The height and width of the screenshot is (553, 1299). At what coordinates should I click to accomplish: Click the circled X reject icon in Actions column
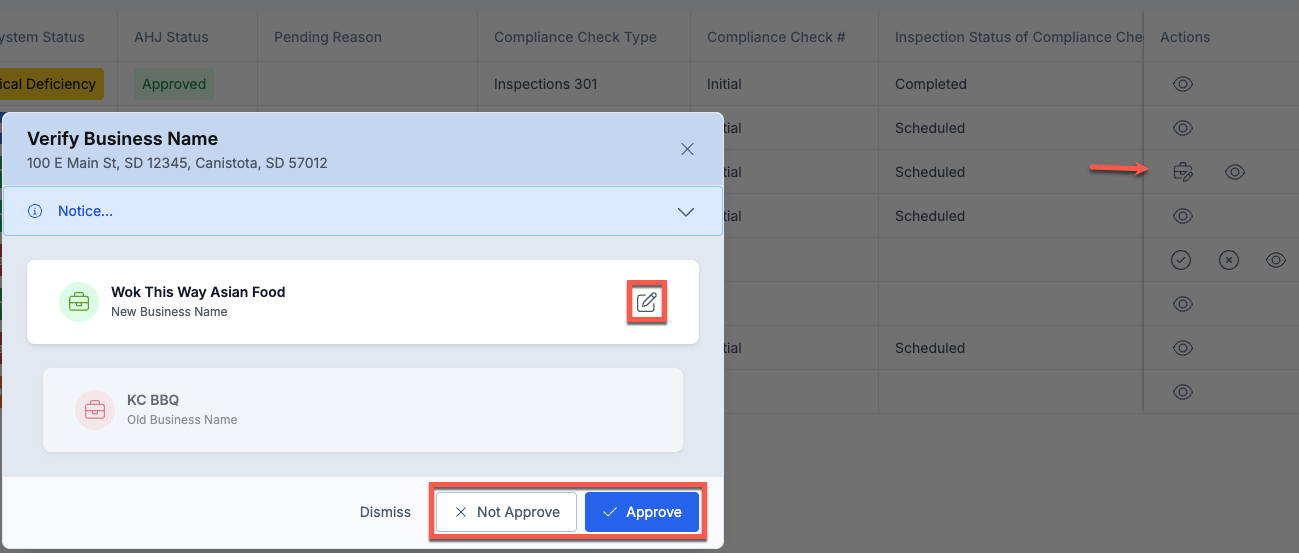[x=1229, y=260]
